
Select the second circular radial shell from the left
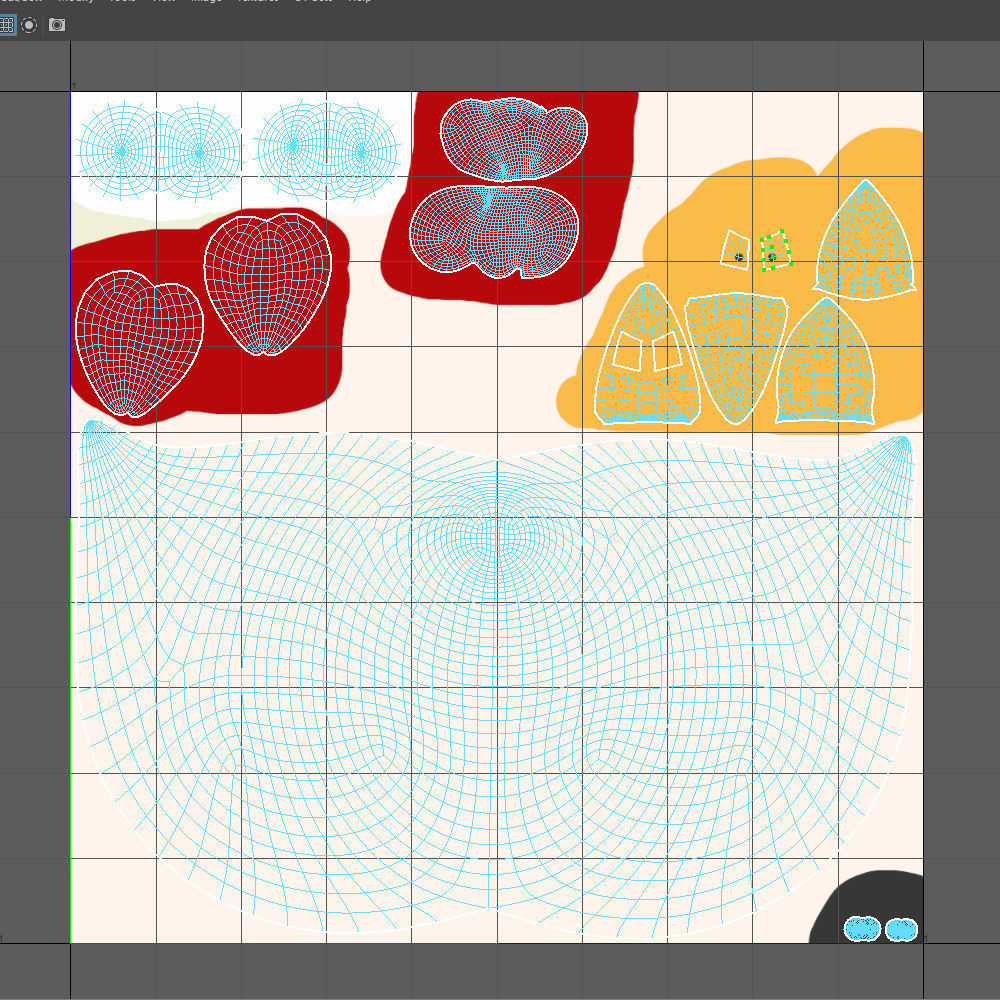(x=199, y=152)
